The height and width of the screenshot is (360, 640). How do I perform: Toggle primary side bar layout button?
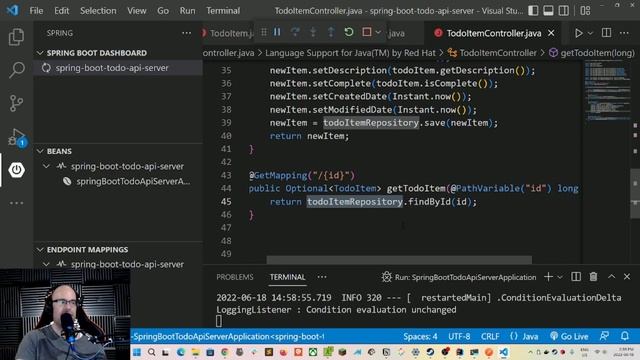[533, 11]
